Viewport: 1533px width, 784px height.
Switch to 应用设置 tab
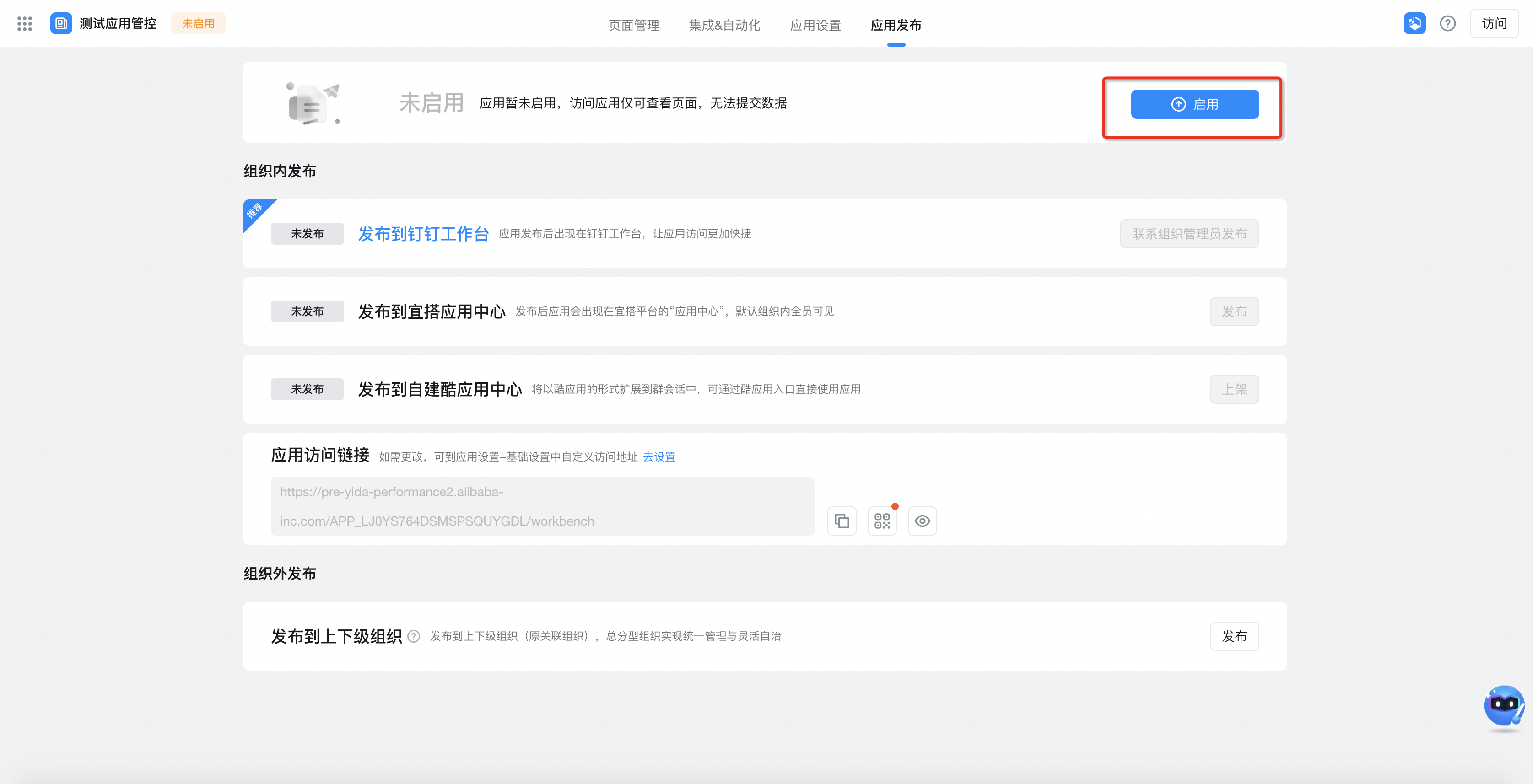(815, 25)
